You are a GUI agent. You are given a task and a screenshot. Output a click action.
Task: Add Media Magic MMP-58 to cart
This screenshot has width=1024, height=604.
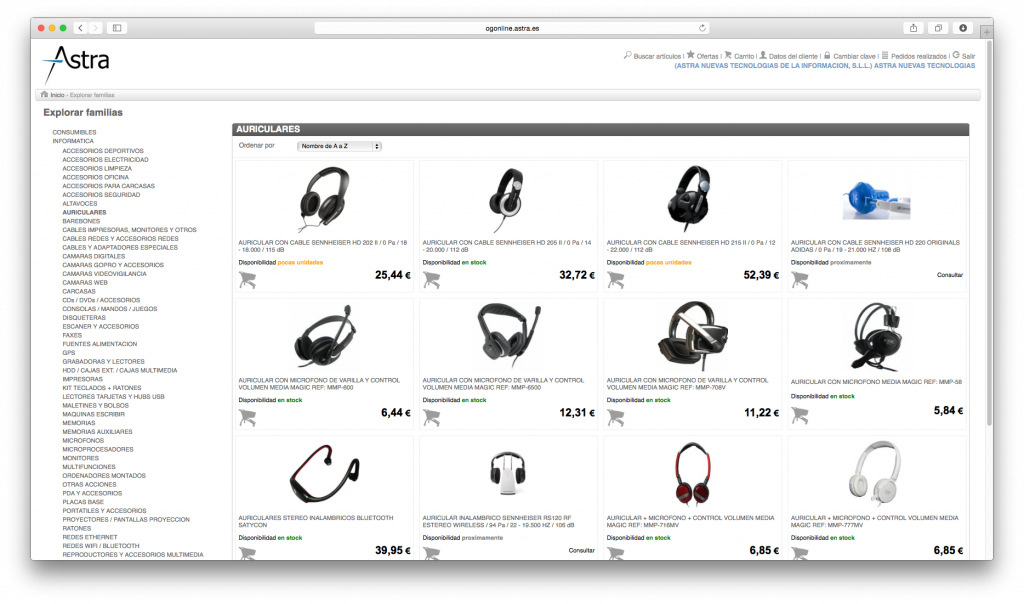[799, 415]
